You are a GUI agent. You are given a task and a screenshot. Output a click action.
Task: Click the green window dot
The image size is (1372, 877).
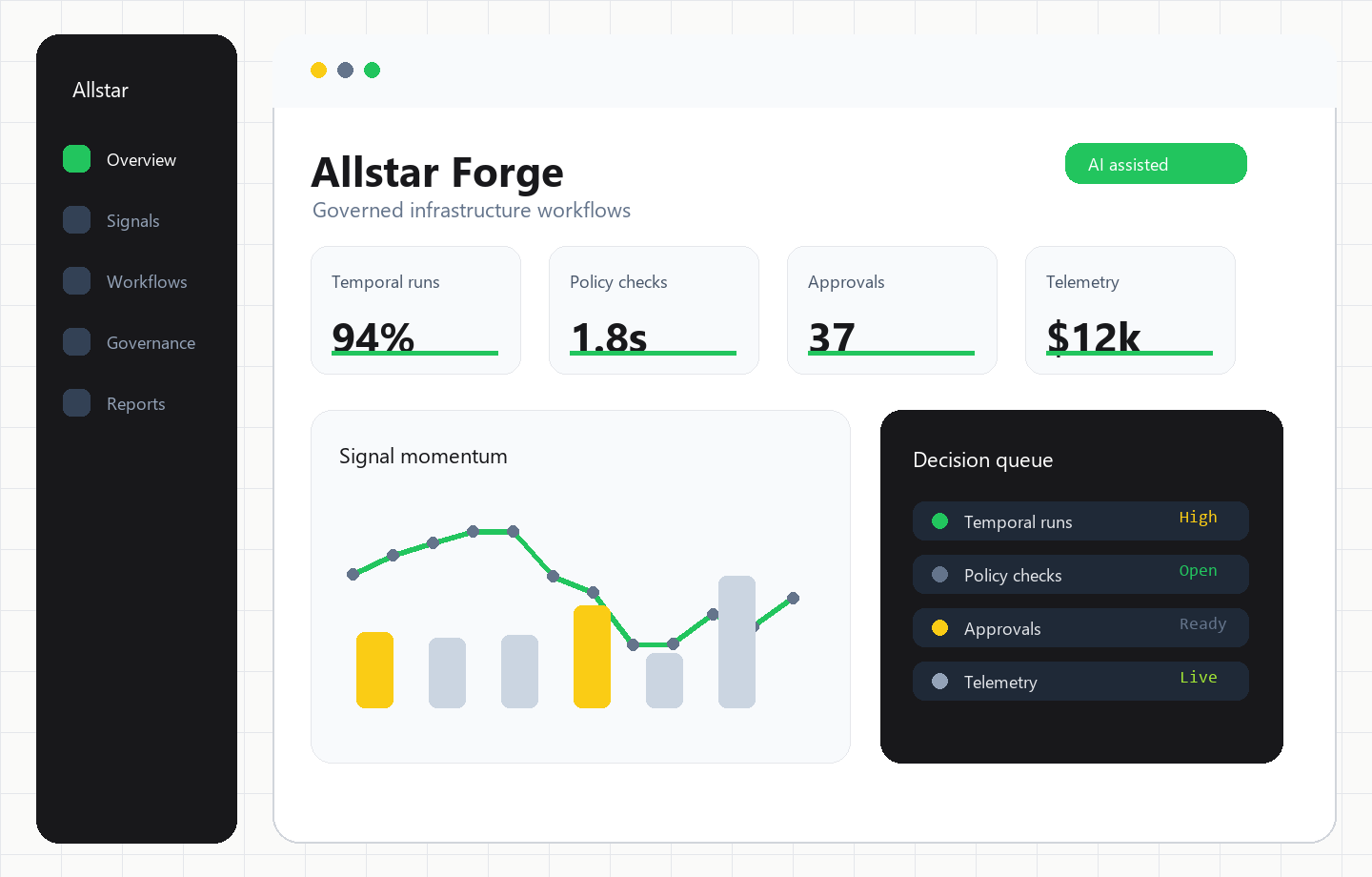[373, 70]
